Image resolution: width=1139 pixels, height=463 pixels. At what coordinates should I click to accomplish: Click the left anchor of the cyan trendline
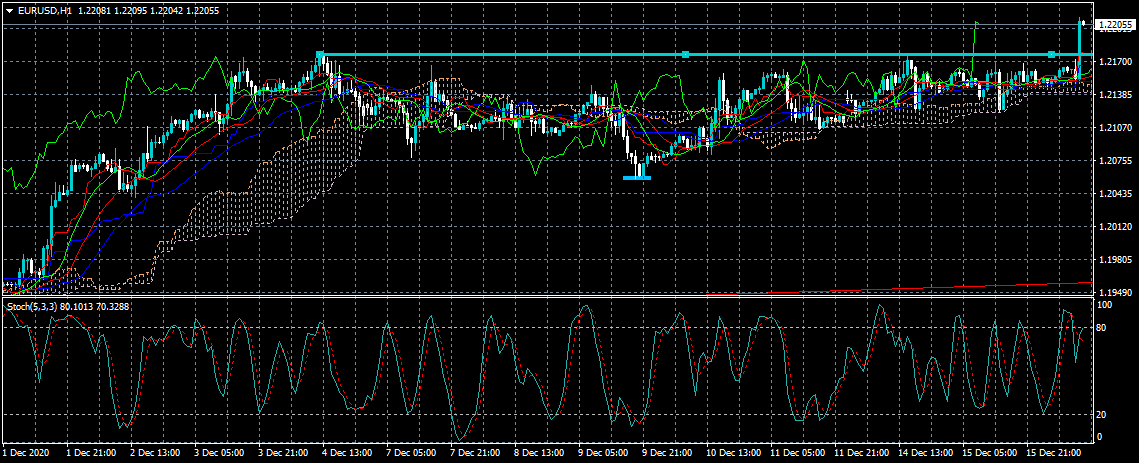(x=319, y=54)
